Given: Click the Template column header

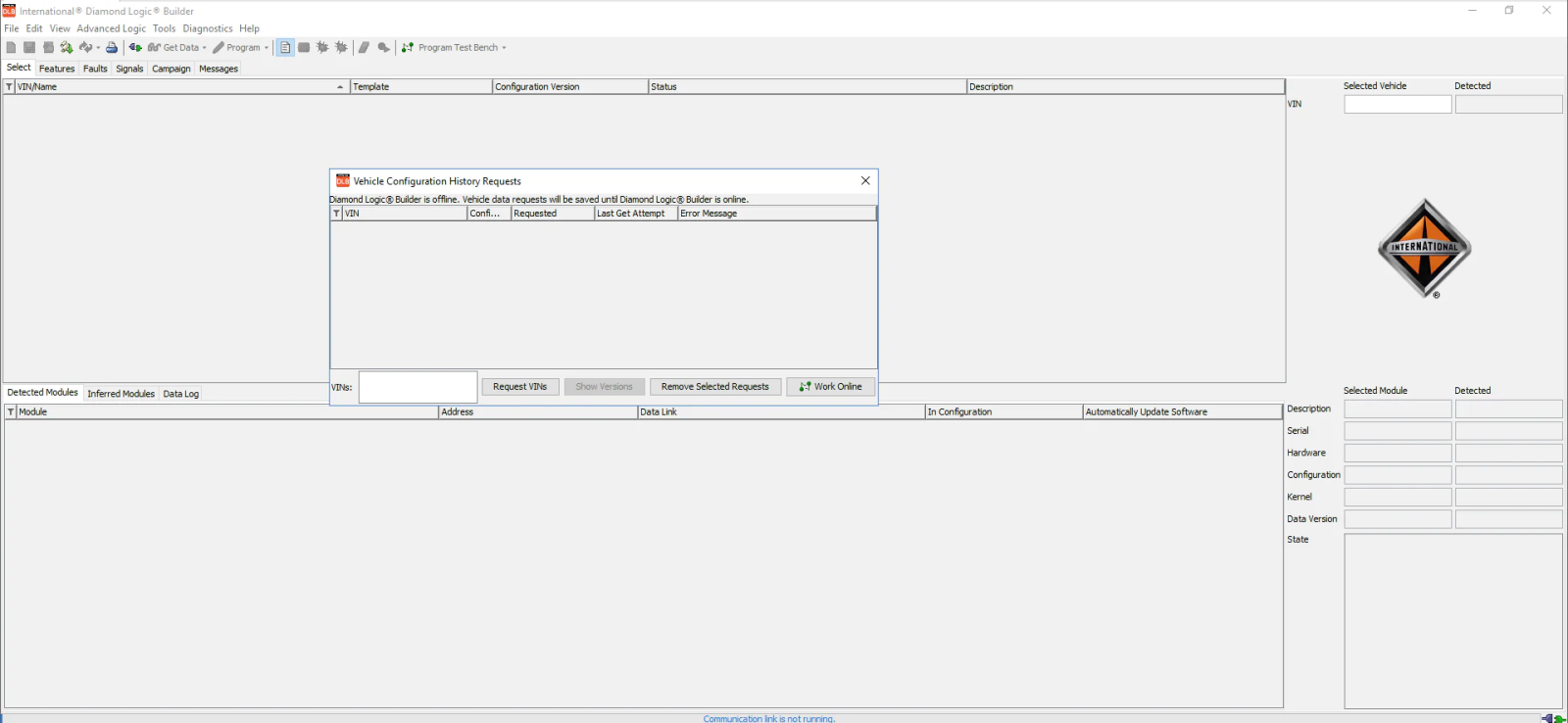Looking at the screenshot, I should pyautogui.click(x=421, y=87).
